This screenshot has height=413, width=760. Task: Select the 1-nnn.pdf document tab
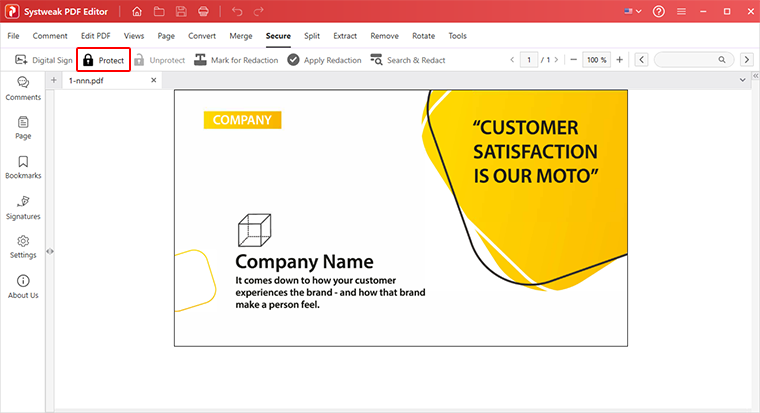point(111,80)
